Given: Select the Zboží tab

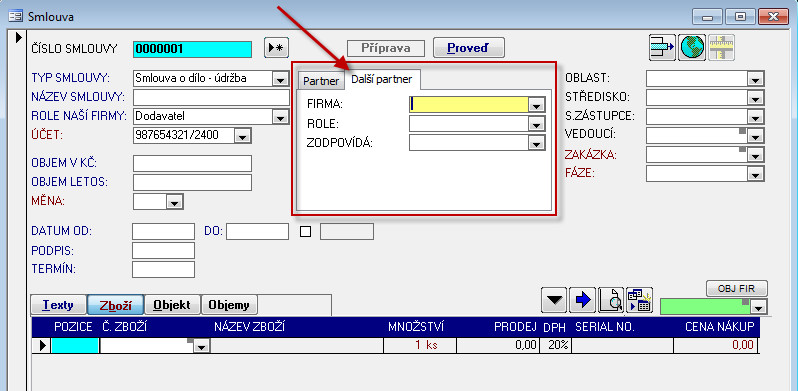Looking at the screenshot, I should [116, 305].
